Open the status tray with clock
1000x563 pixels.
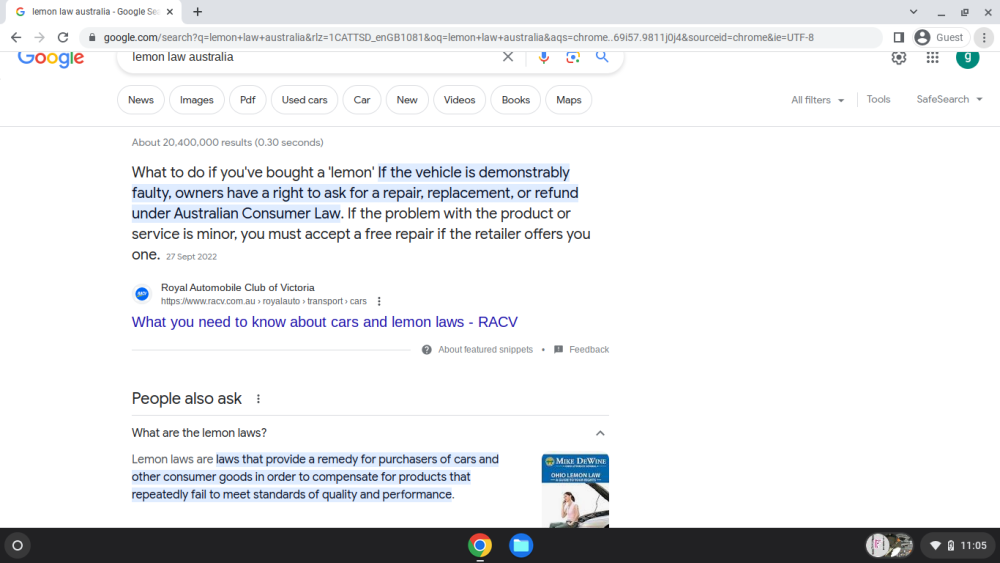pos(958,545)
